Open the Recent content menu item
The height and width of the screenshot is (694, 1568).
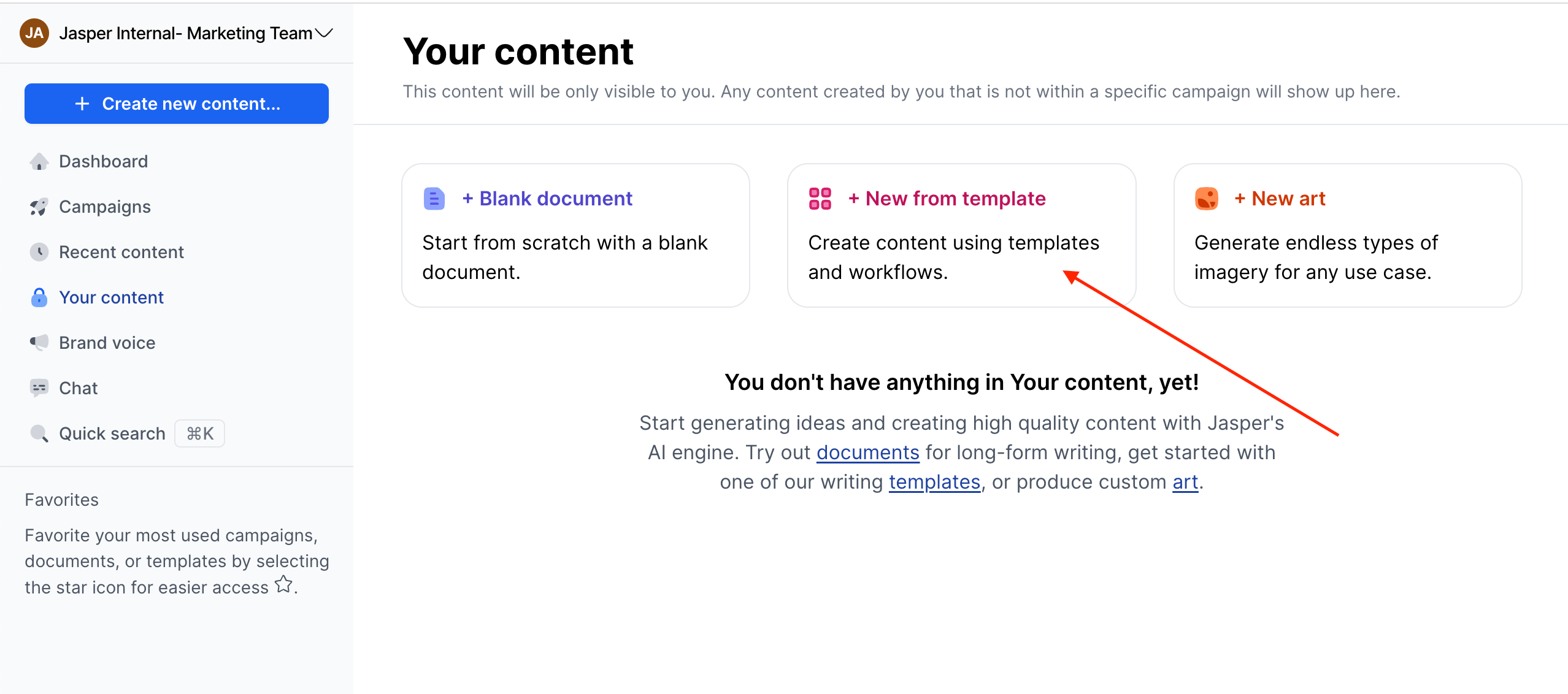121,252
